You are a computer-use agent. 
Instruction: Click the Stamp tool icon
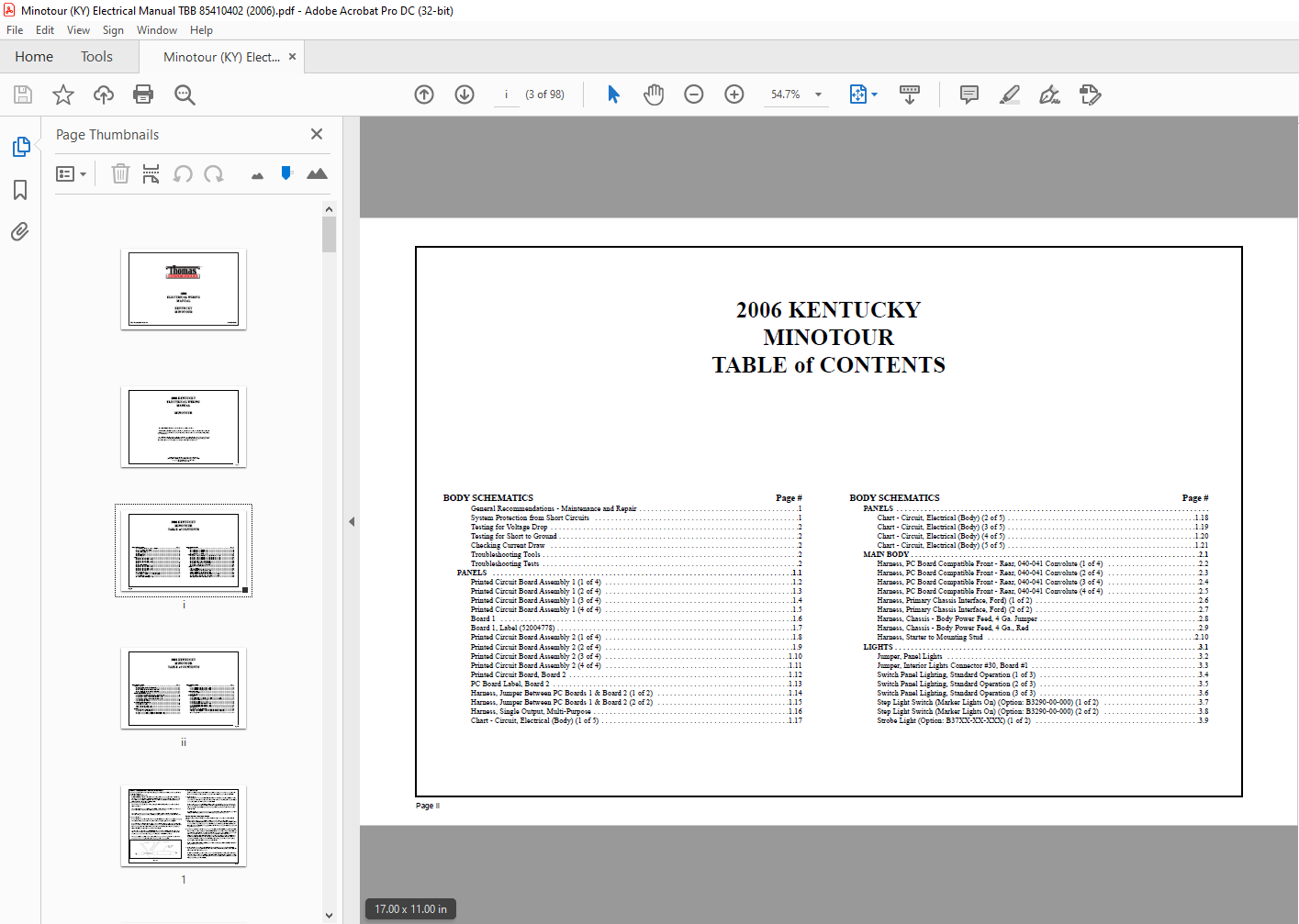[1091, 95]
